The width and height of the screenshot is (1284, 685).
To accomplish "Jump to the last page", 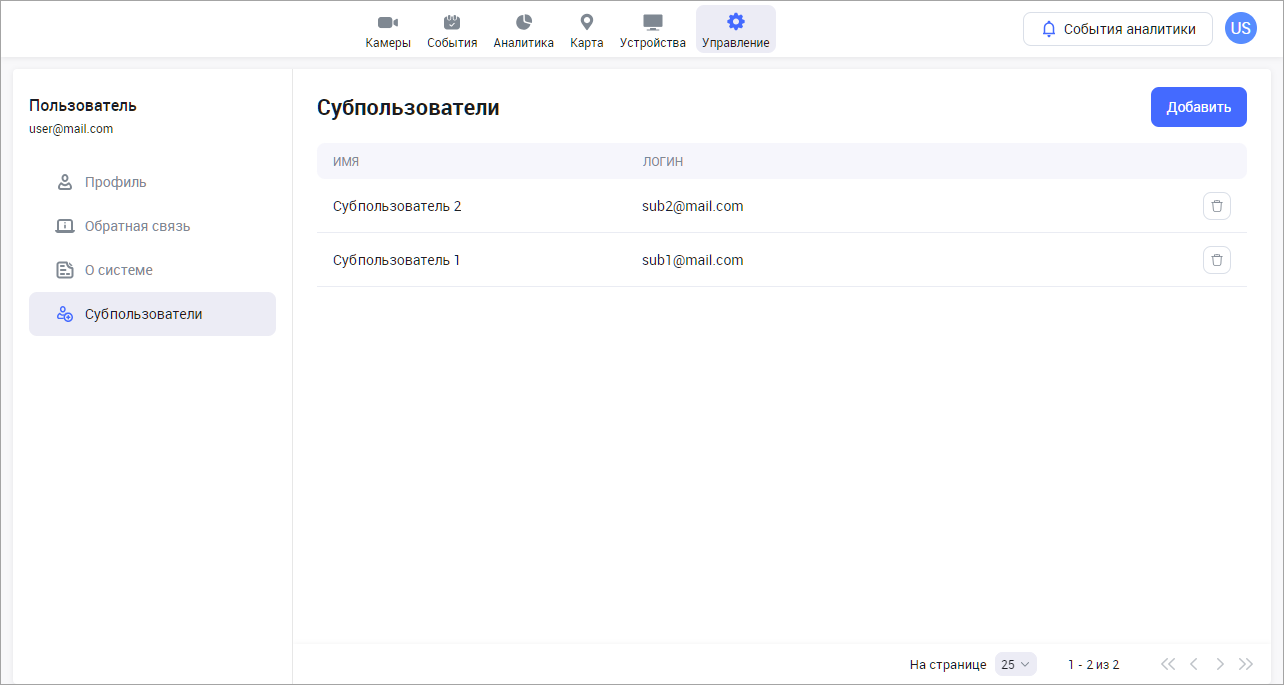I will click(1245, 664).
